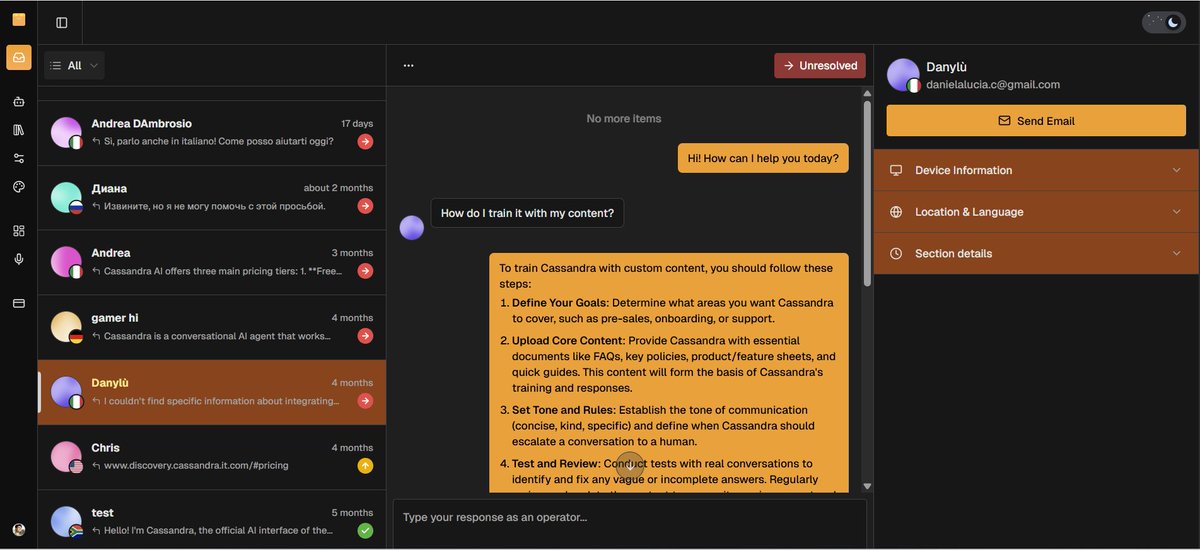
Task: Open the library books icon in the sidebar
Action: point(19,130)
